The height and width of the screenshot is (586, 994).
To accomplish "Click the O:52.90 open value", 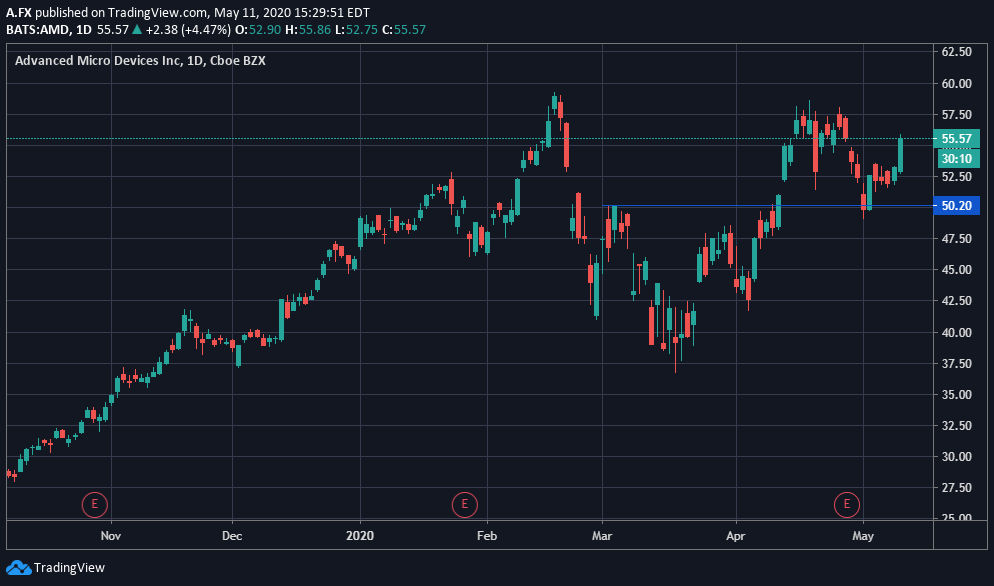I will point(257,29).
